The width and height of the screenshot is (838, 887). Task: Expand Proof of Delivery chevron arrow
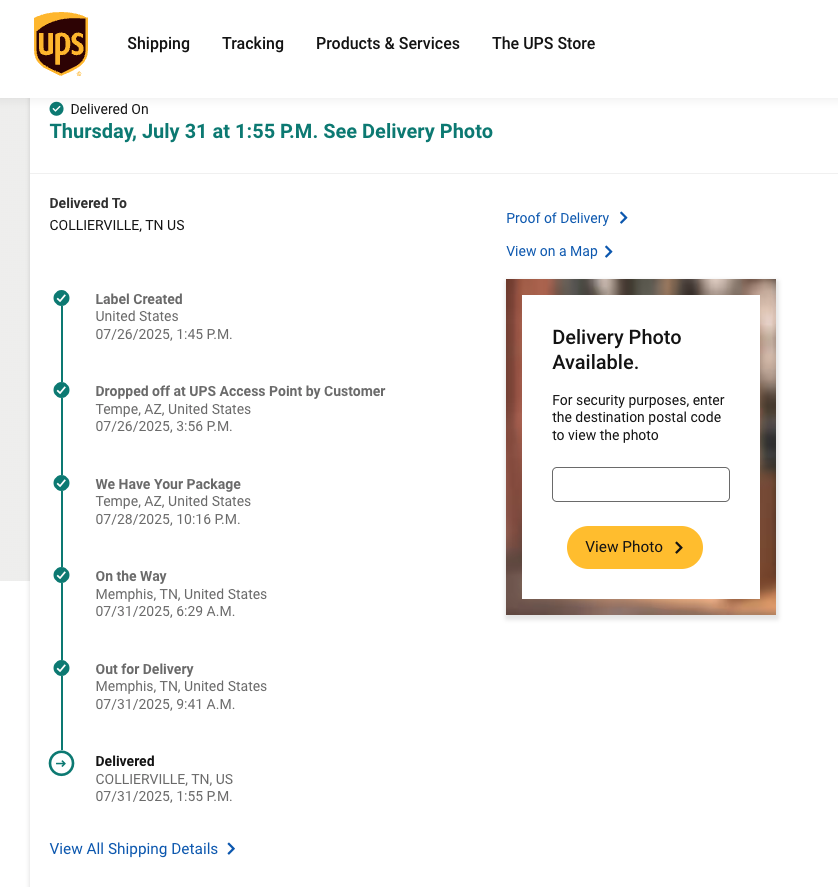(x=624, y=218)
